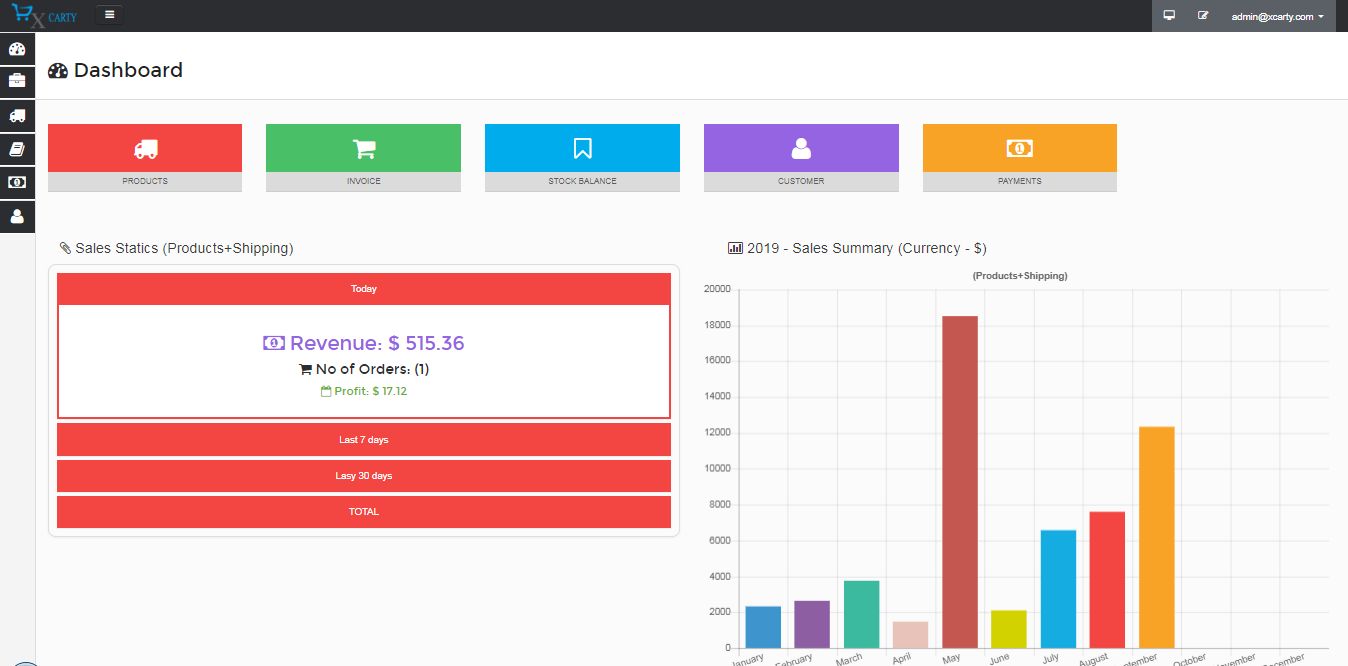
Task: Open the user icon in sidebar
Action: [17, 216]
